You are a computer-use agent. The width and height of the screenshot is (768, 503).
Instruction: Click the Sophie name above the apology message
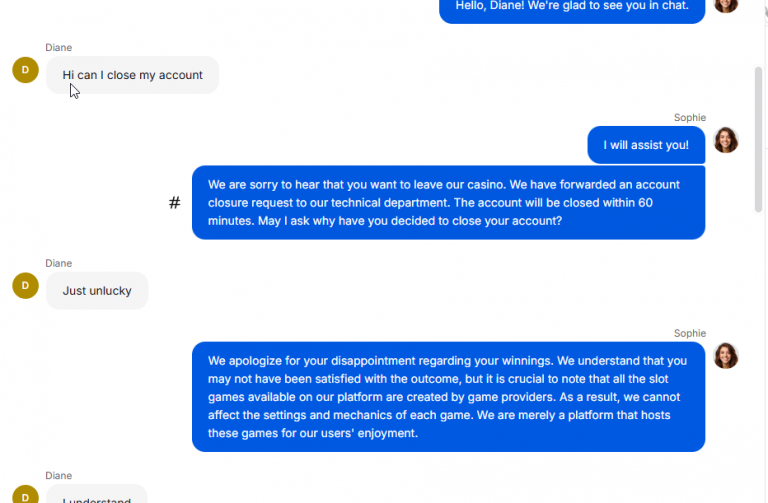[x=690, y=333]
